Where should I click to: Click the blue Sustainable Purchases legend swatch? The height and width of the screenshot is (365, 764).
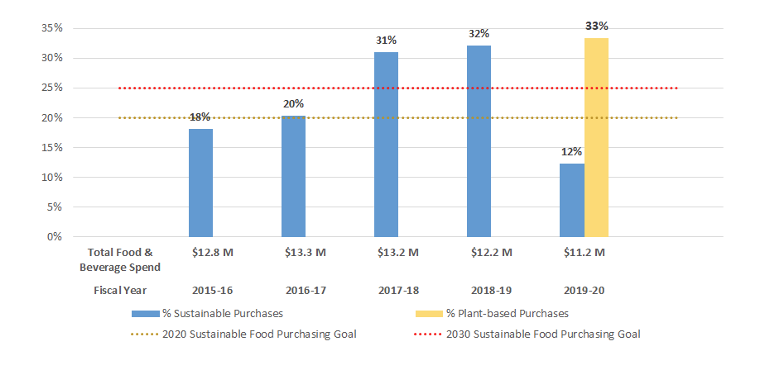tap(146, 314)
